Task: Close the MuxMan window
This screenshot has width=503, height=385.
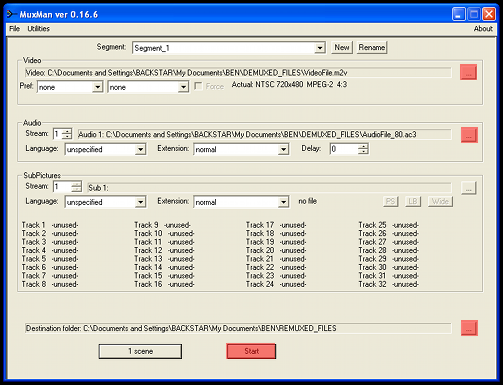Action: coord(489,14)
